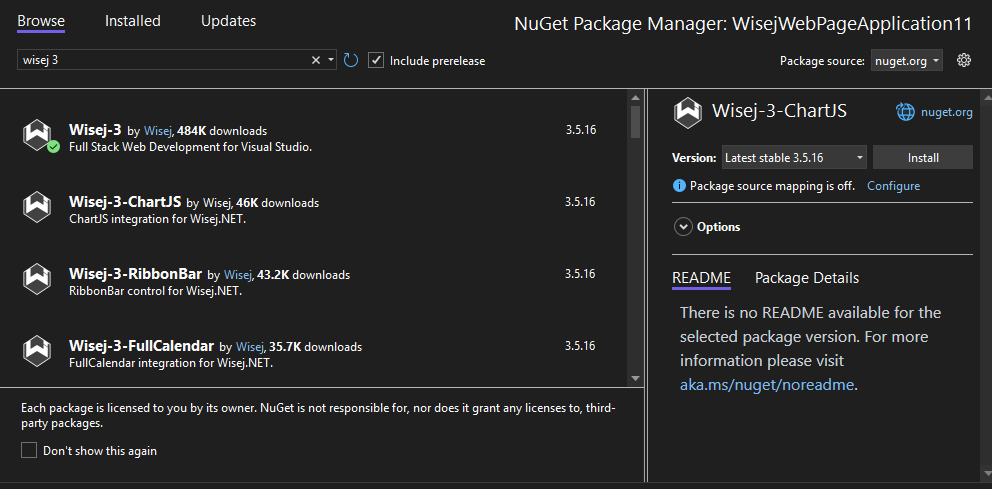Switch to the Installed tab

click(133, 21)
